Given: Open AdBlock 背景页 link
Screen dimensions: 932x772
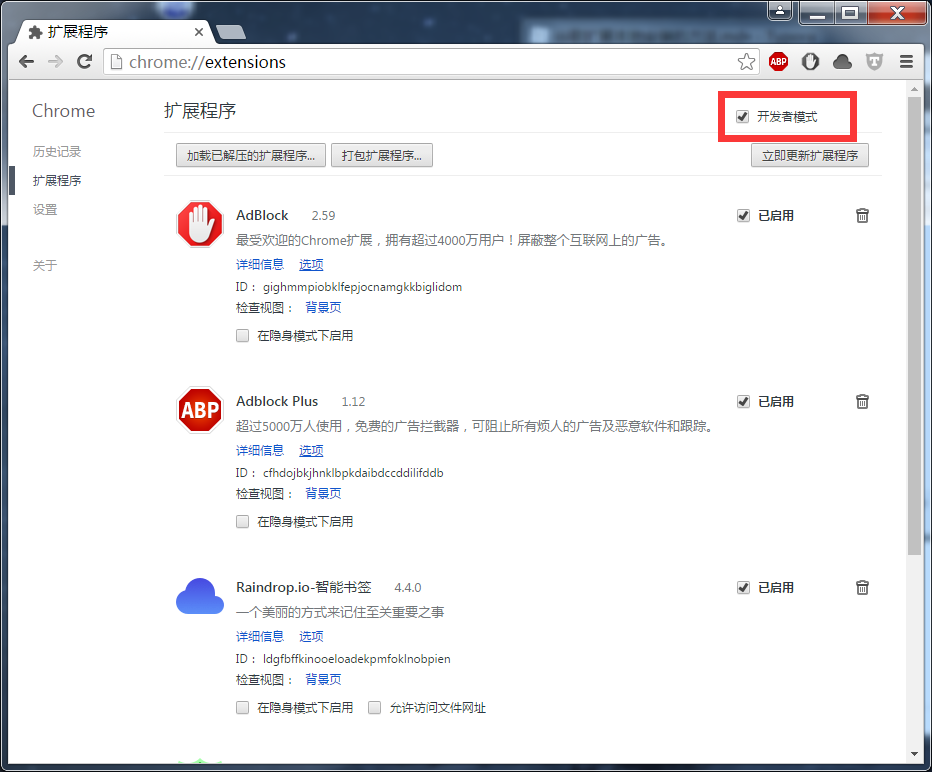Looking at the screenshot, I should (323, 307).
